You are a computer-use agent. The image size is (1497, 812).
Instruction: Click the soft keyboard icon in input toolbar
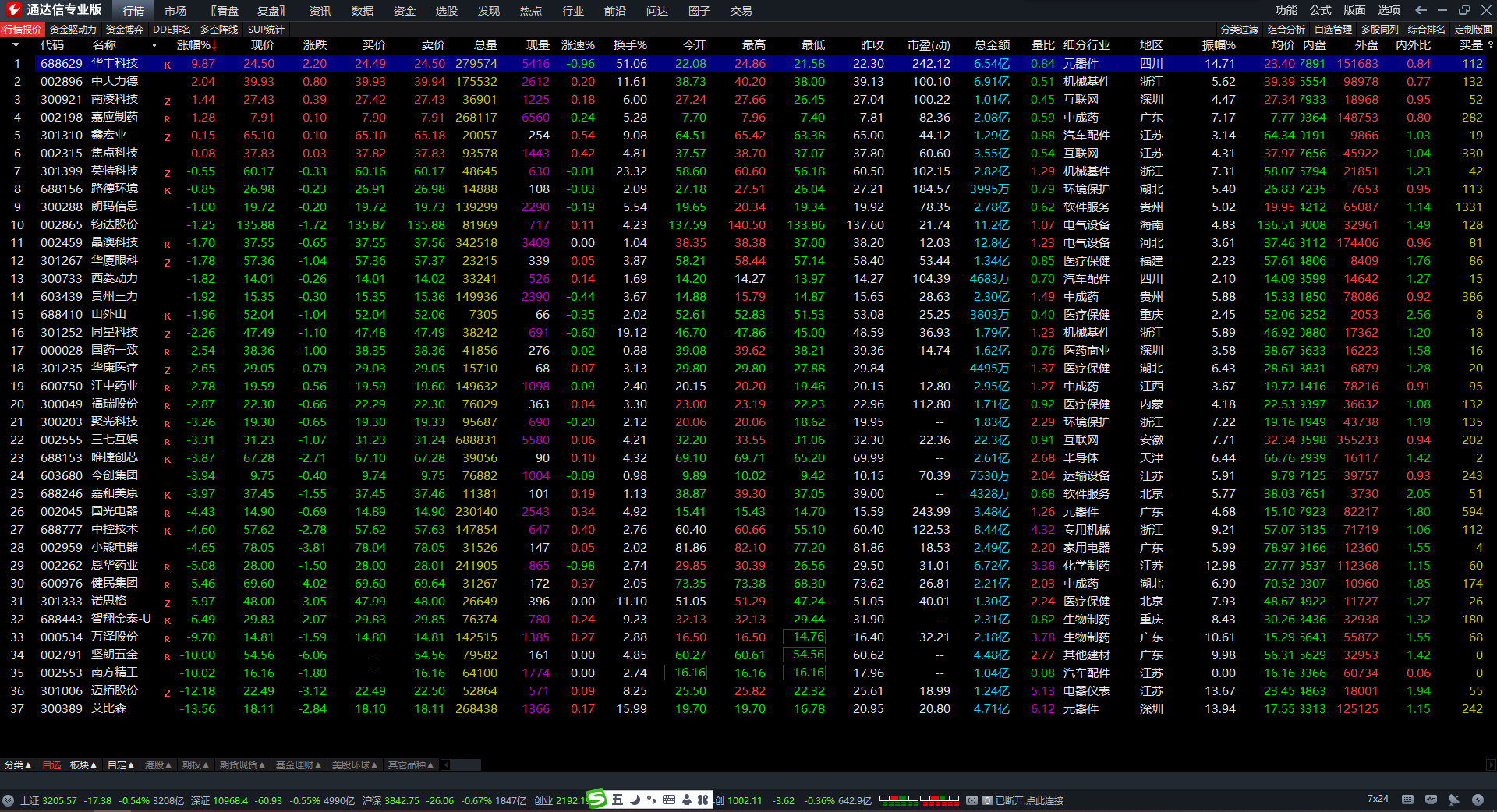669,800
